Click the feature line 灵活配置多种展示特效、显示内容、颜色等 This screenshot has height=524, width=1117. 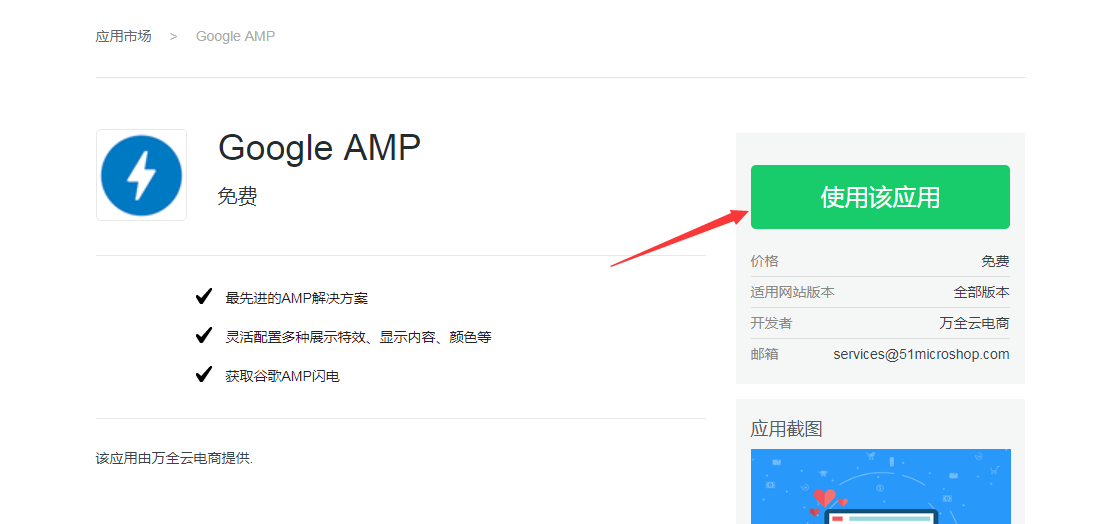[x=358, y=337]
